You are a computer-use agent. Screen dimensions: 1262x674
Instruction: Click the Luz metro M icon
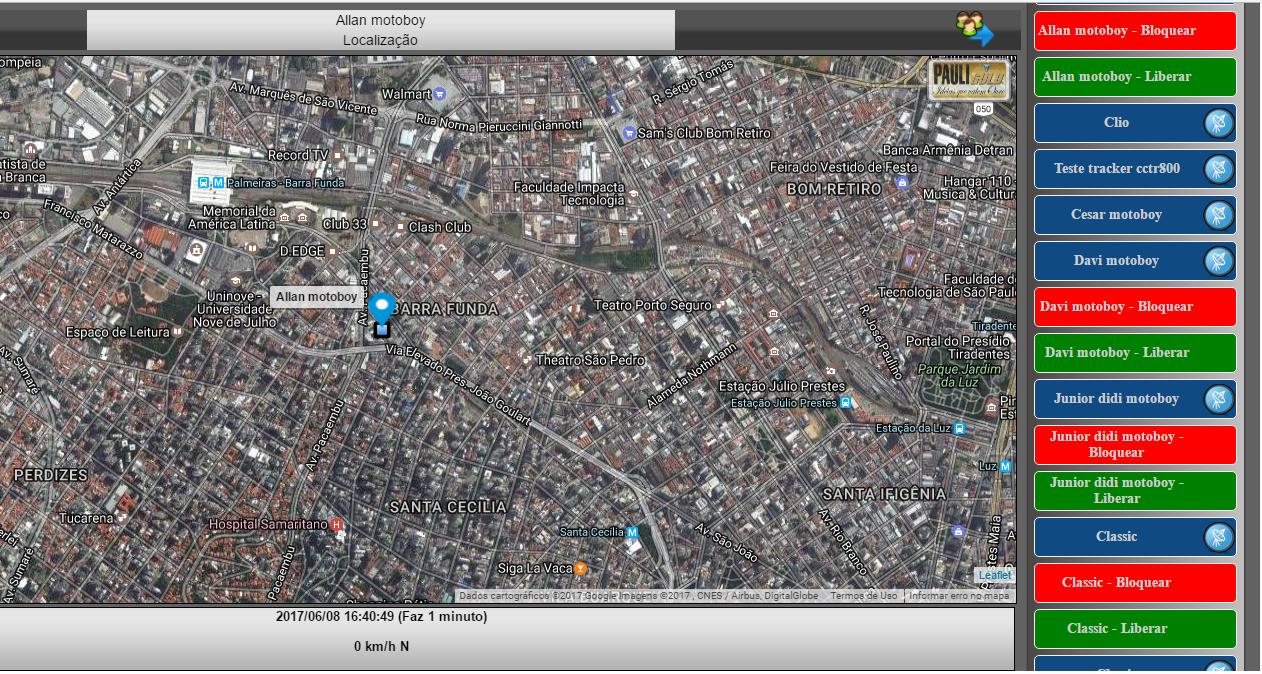point(1005,466)
